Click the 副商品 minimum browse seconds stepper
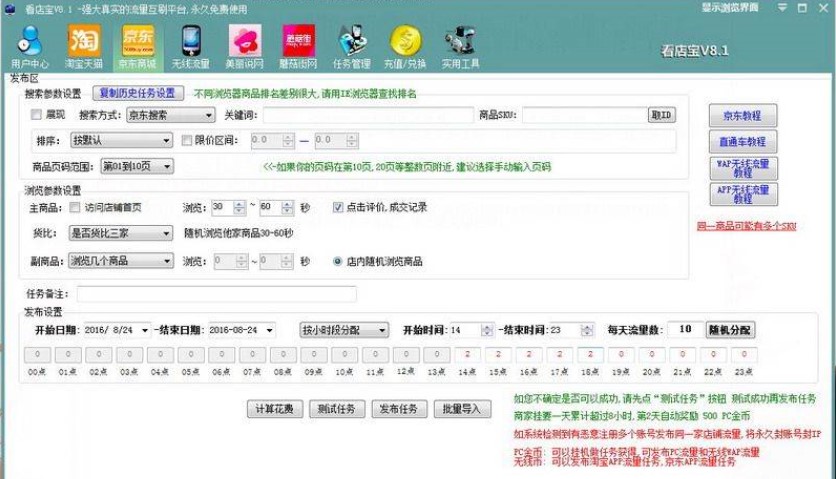 (242, 261)
